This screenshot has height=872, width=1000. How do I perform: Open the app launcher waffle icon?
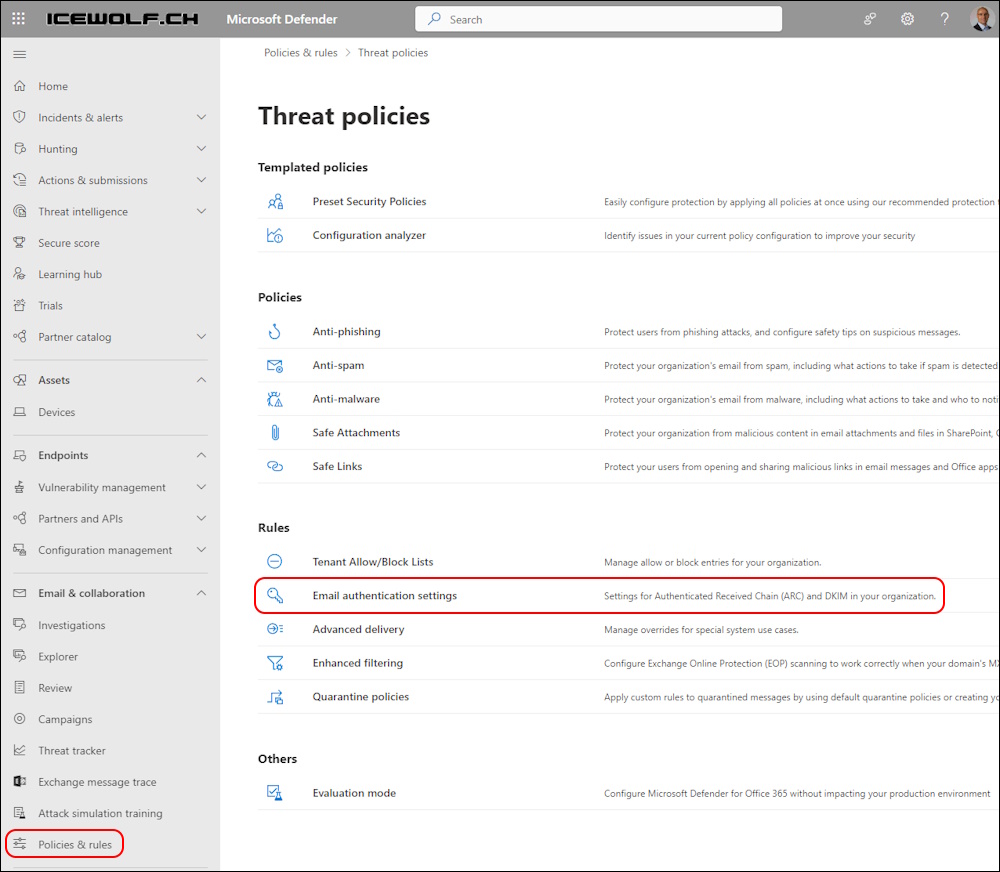coord(18,18)
